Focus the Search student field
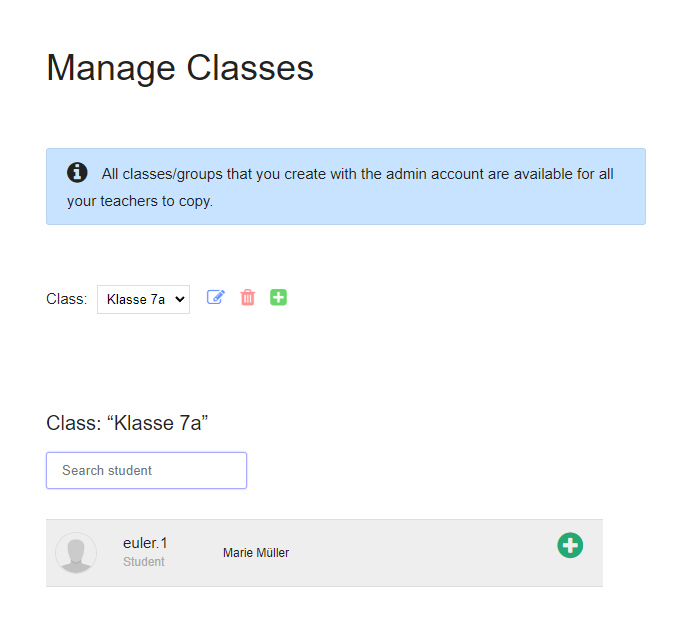The width and height of the screenshot is (694, 633). [146, 470]
